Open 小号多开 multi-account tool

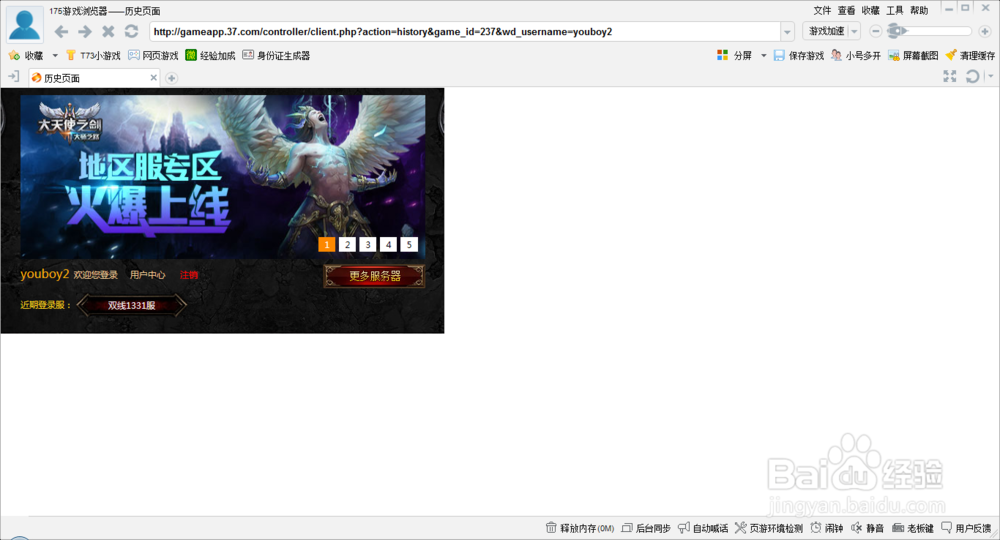[855, 55]
